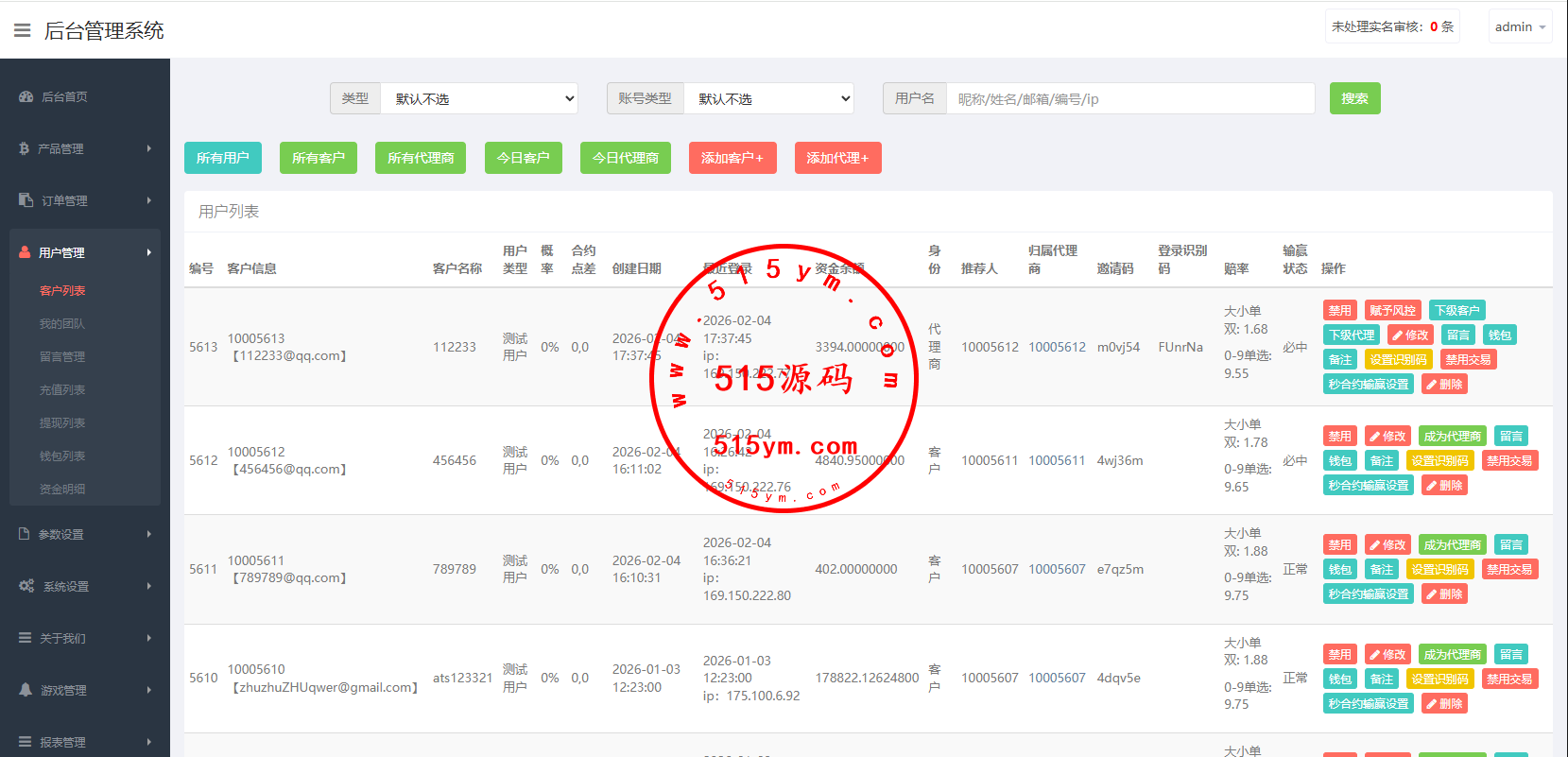Open 后台首页 dashboard icon in sidebar
This screenshot has height=757, width=1568.
pyautogui.click(x=26, y=96)
